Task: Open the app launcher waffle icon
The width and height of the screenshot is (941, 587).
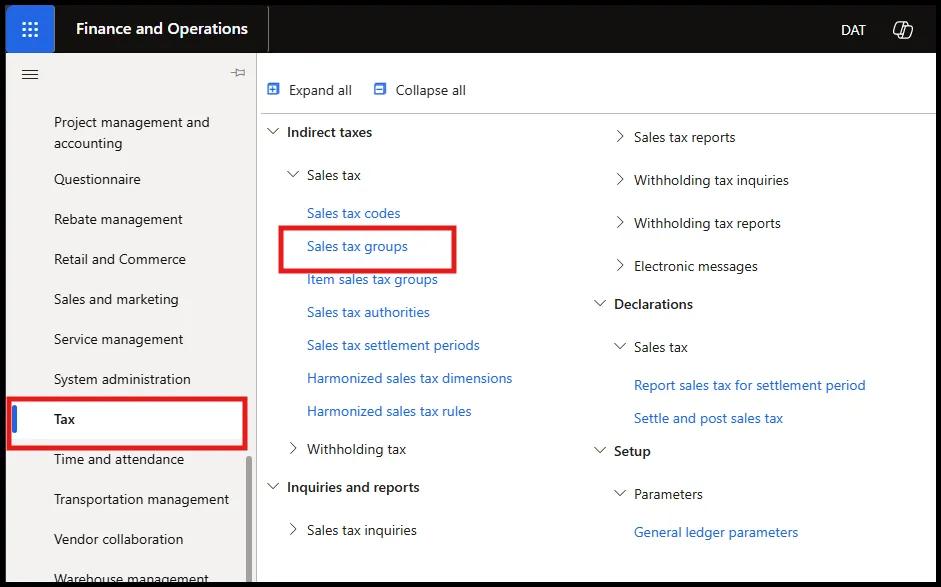Action: coord(30,29)
